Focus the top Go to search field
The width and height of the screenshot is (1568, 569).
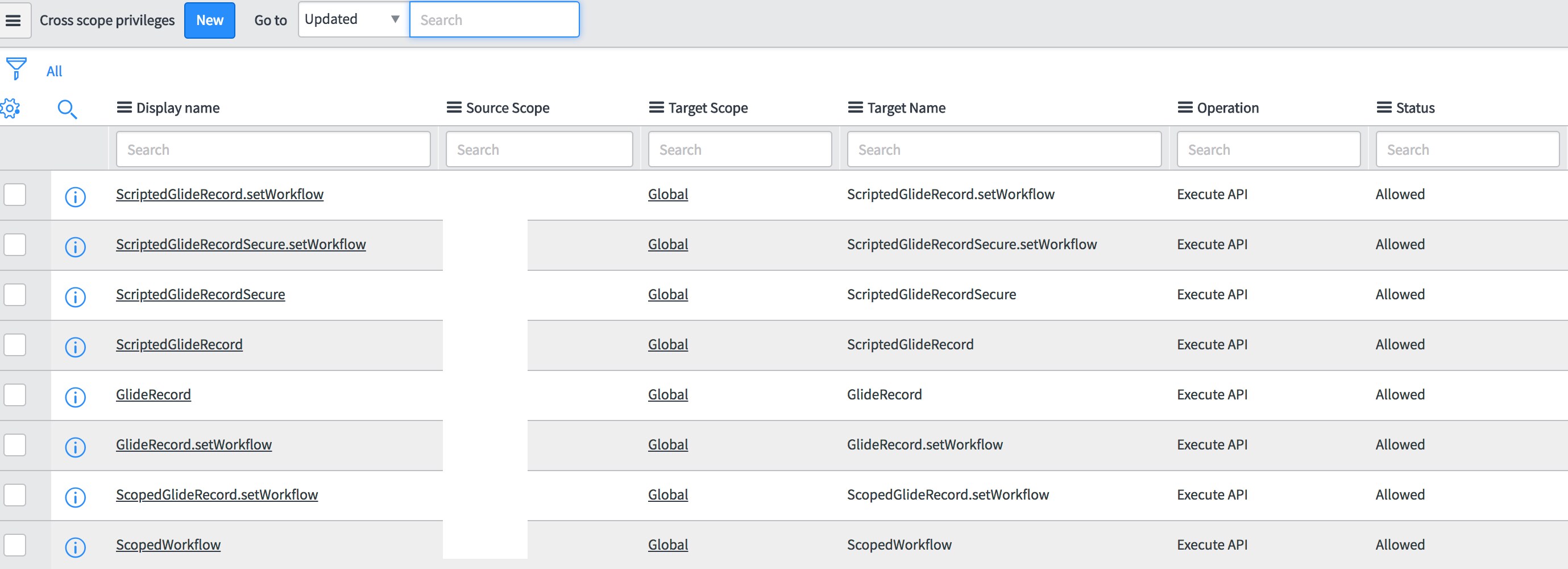click(x=494, y=19)
